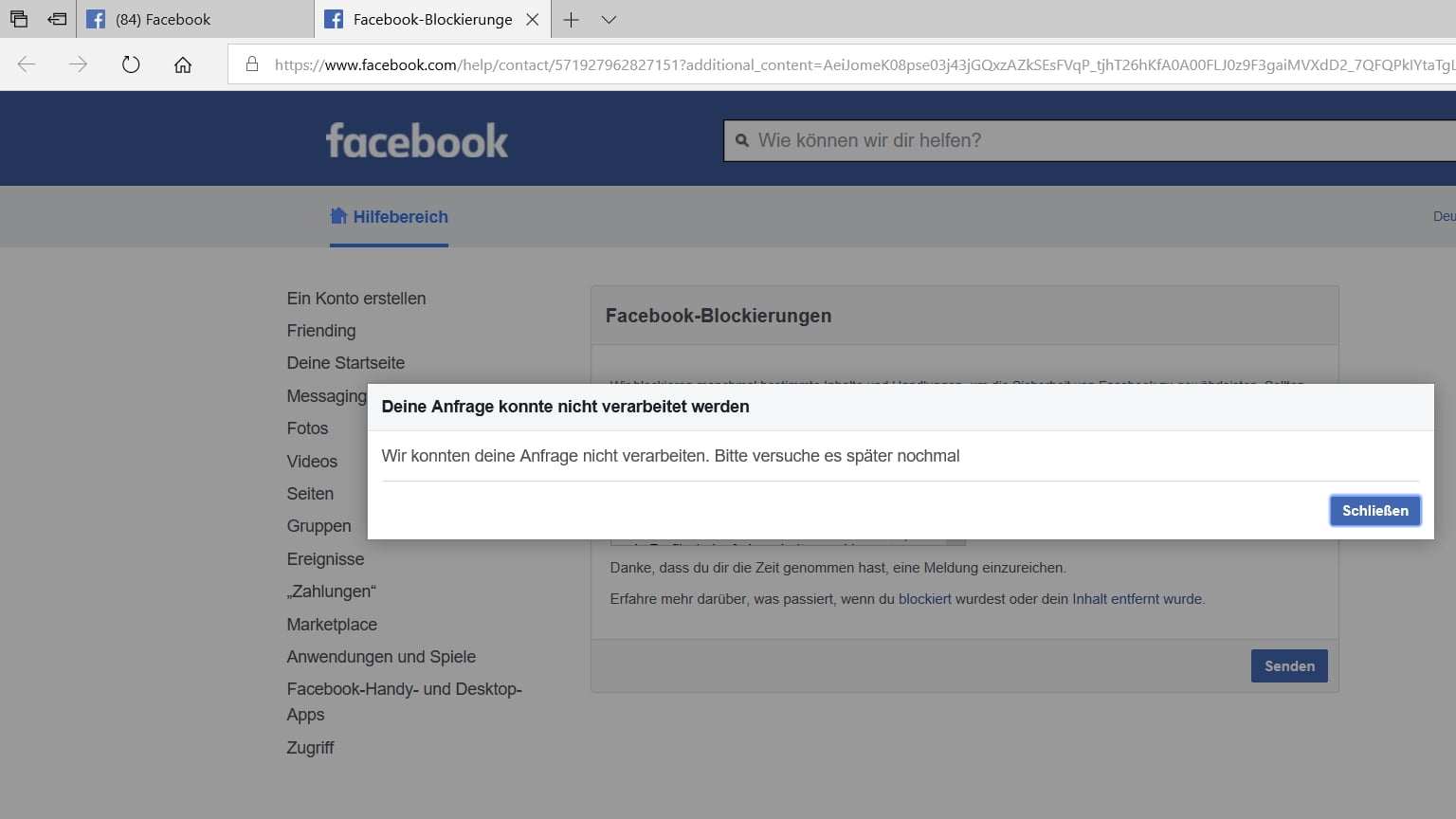The width and height of the screenshot is (1456, 819).
Task: Click the 'Facebook-Blockierungen' form heading
Action: tap(719, 316)
